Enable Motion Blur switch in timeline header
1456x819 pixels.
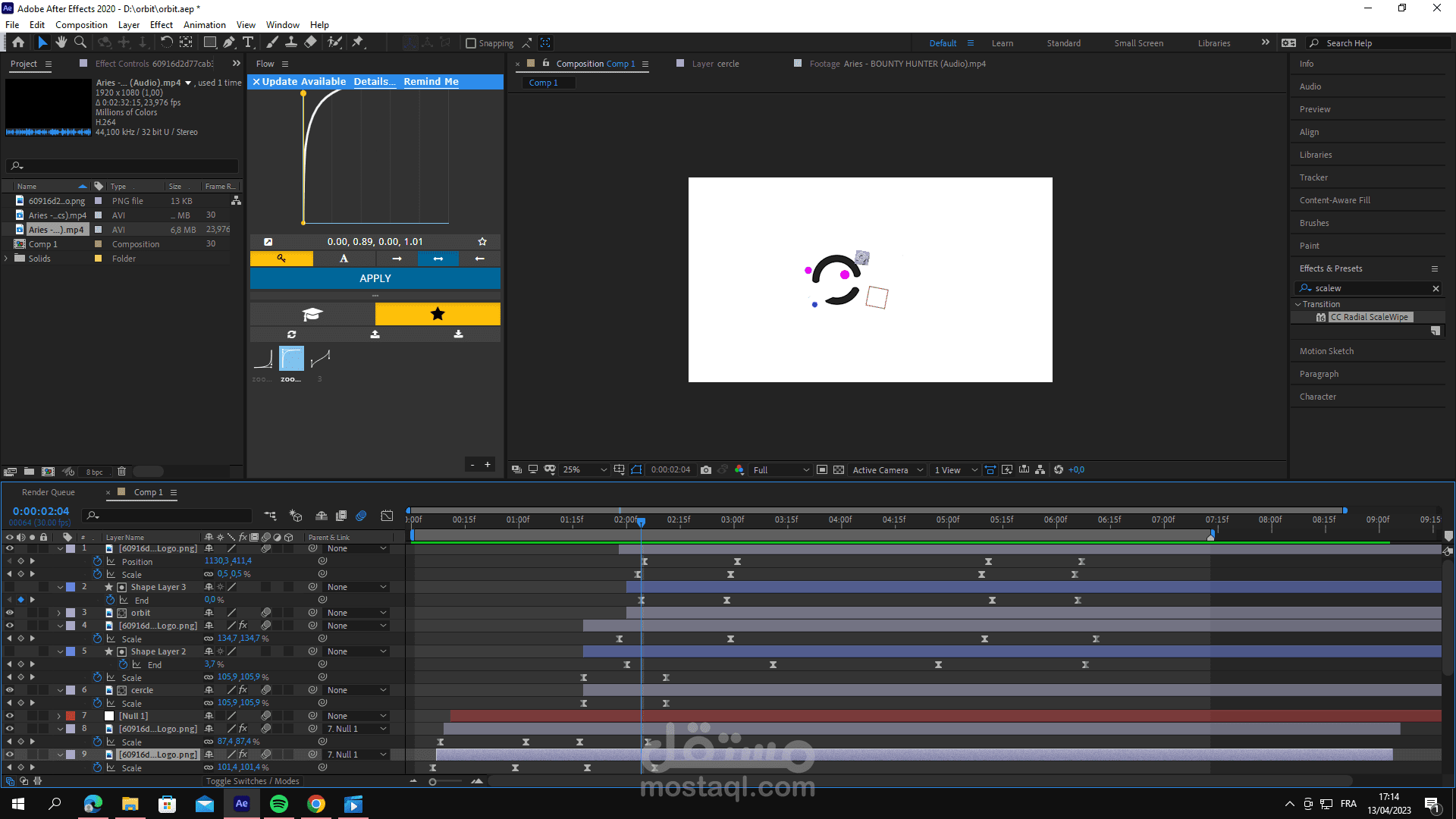click(361, 516)
